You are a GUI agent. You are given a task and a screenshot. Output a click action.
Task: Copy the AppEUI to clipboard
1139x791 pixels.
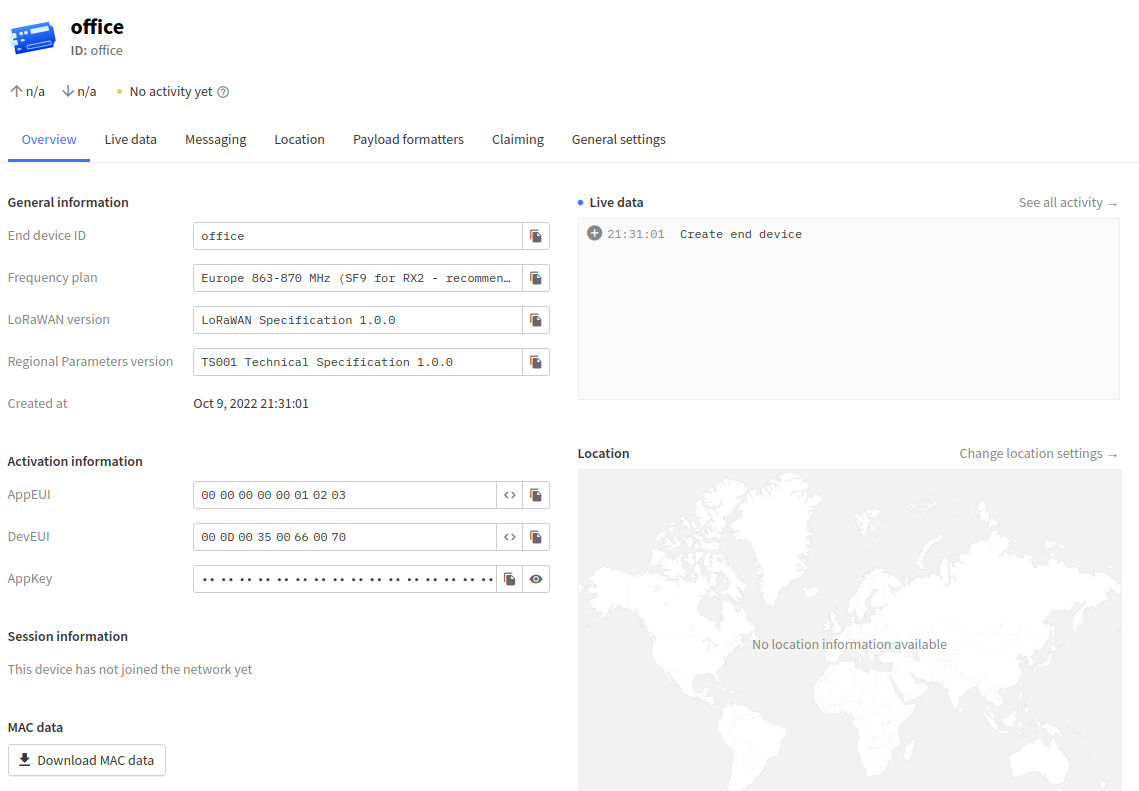(x=536, y=495)
